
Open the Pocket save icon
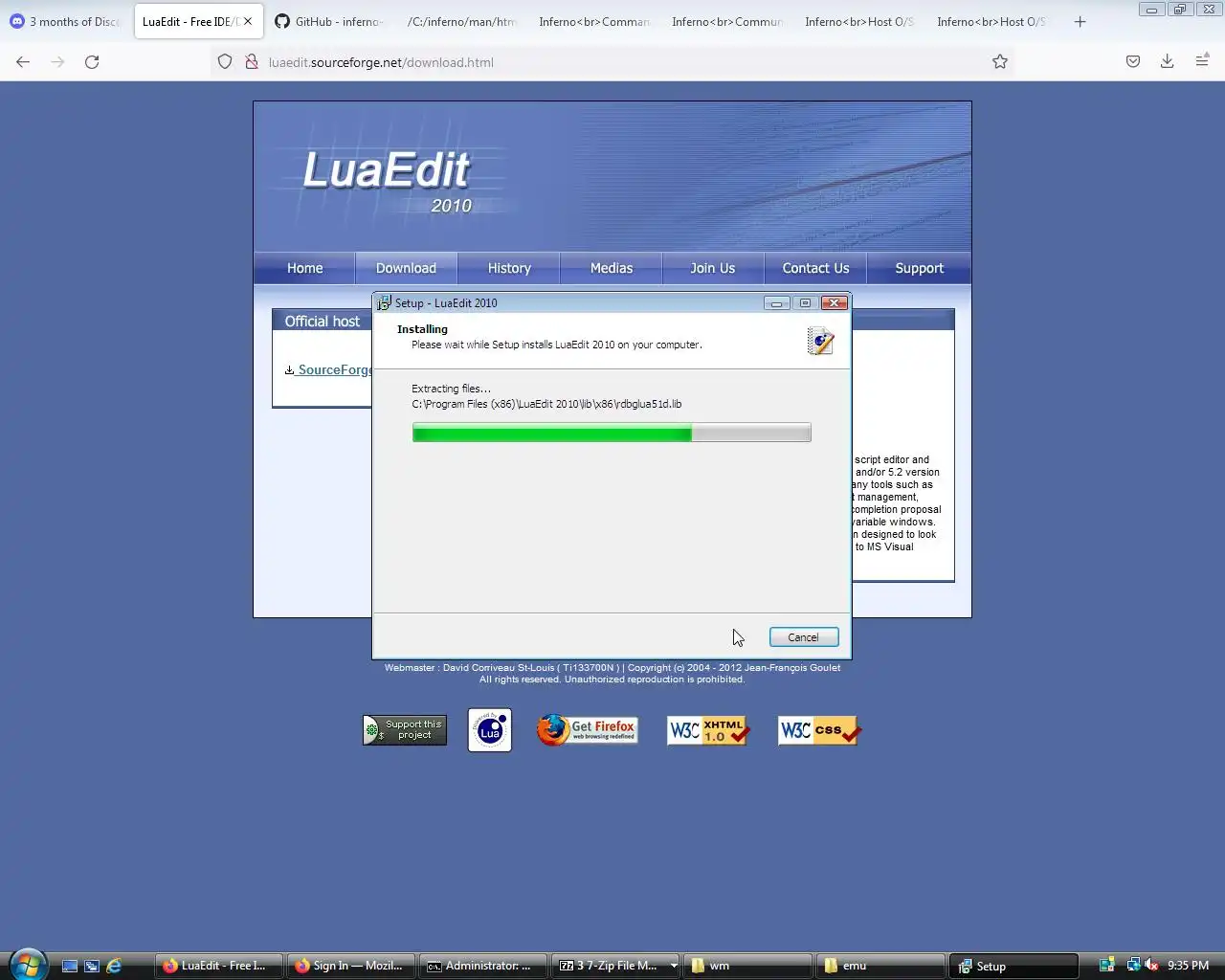pos(1133,62)
